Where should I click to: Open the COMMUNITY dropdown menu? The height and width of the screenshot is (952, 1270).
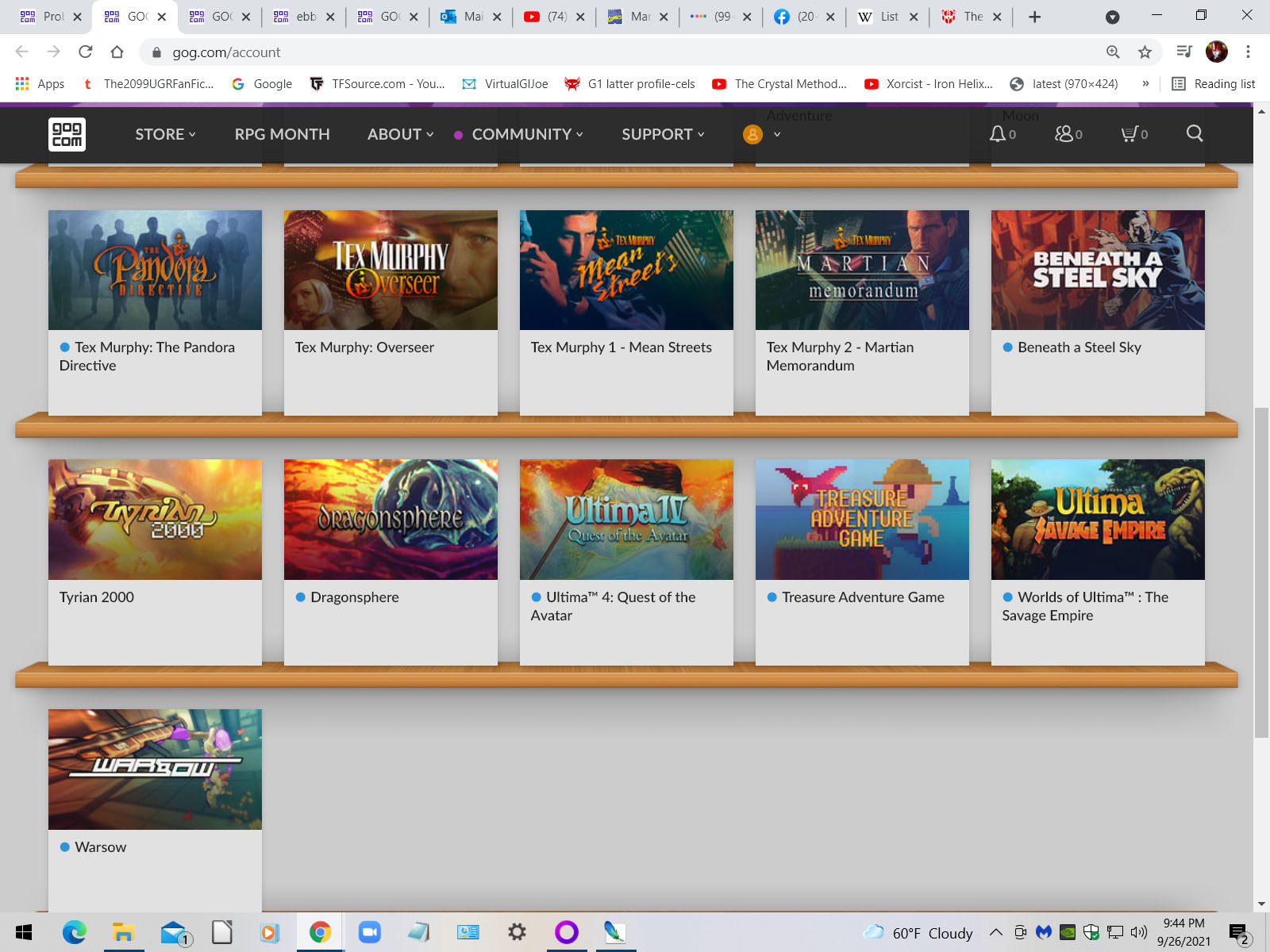point(527,134)
